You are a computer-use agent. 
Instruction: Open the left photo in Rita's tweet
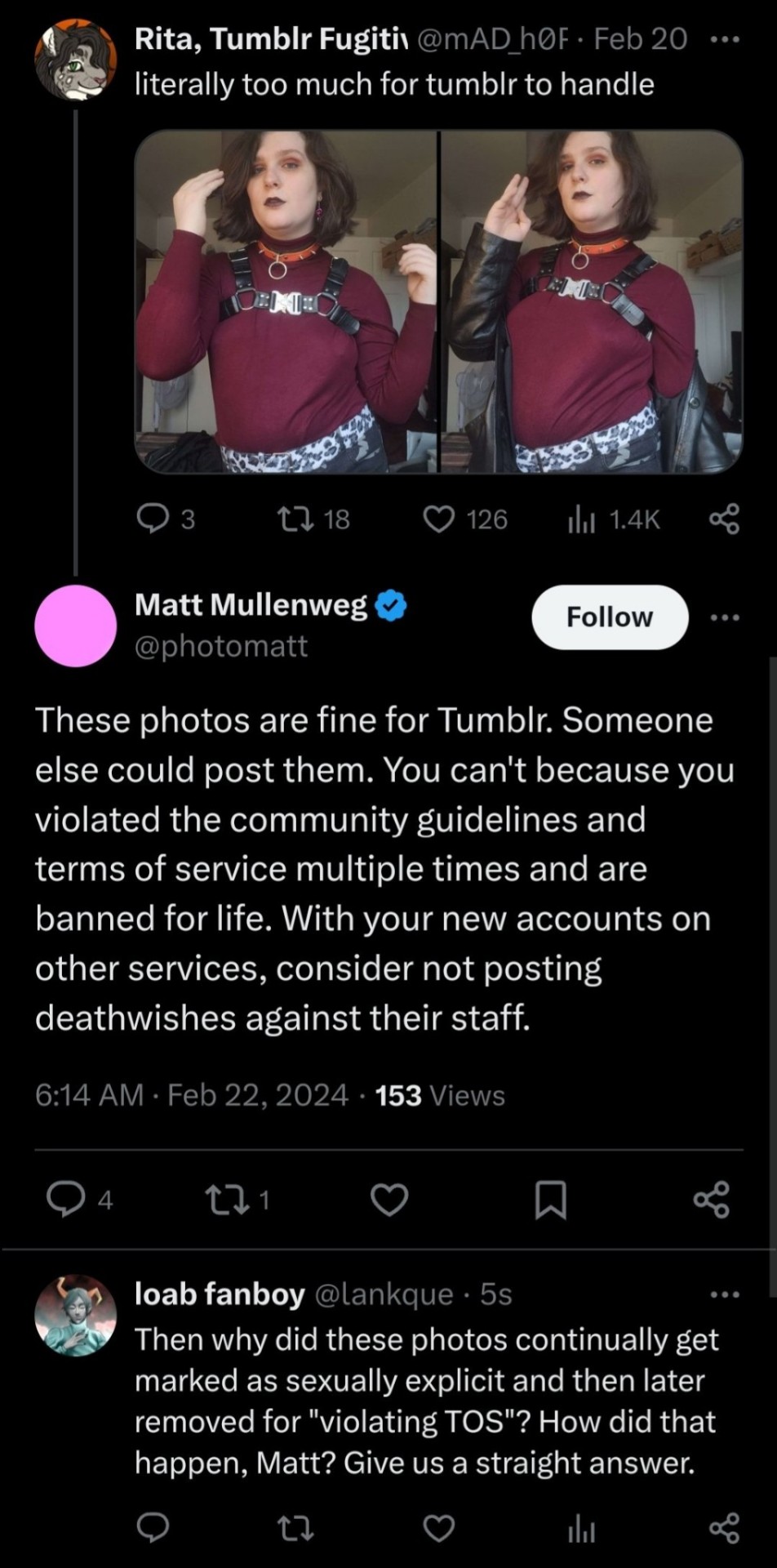286,301
